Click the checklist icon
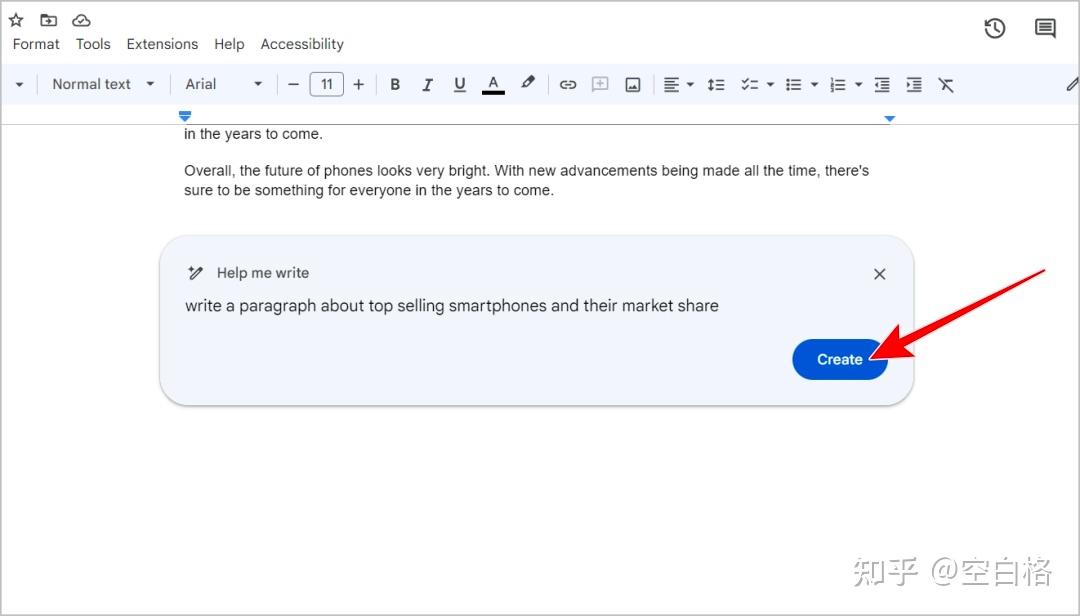The width and height of the screenshot is (1080, 616). [749, 85]
